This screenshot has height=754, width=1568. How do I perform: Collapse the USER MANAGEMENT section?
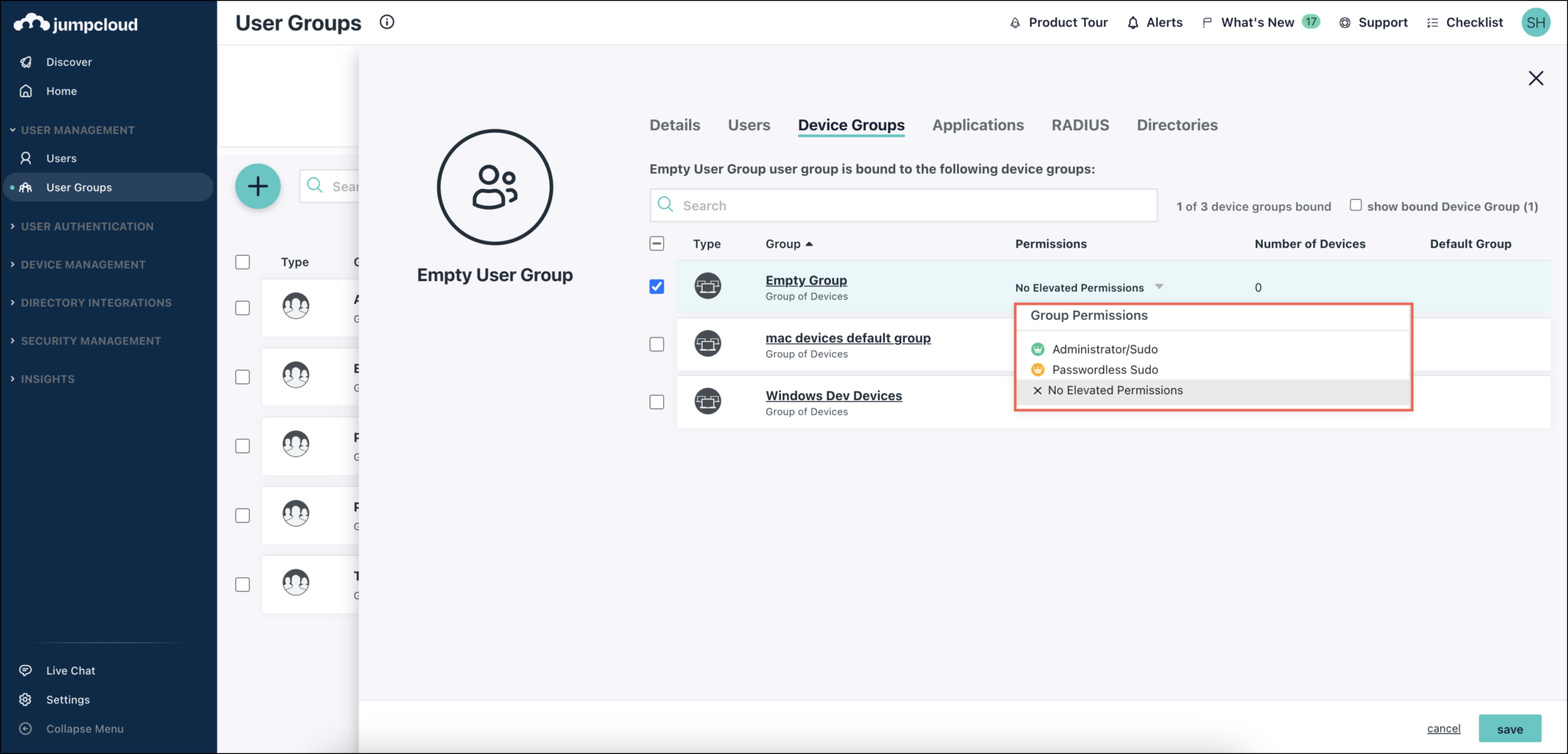pos(79,129)
